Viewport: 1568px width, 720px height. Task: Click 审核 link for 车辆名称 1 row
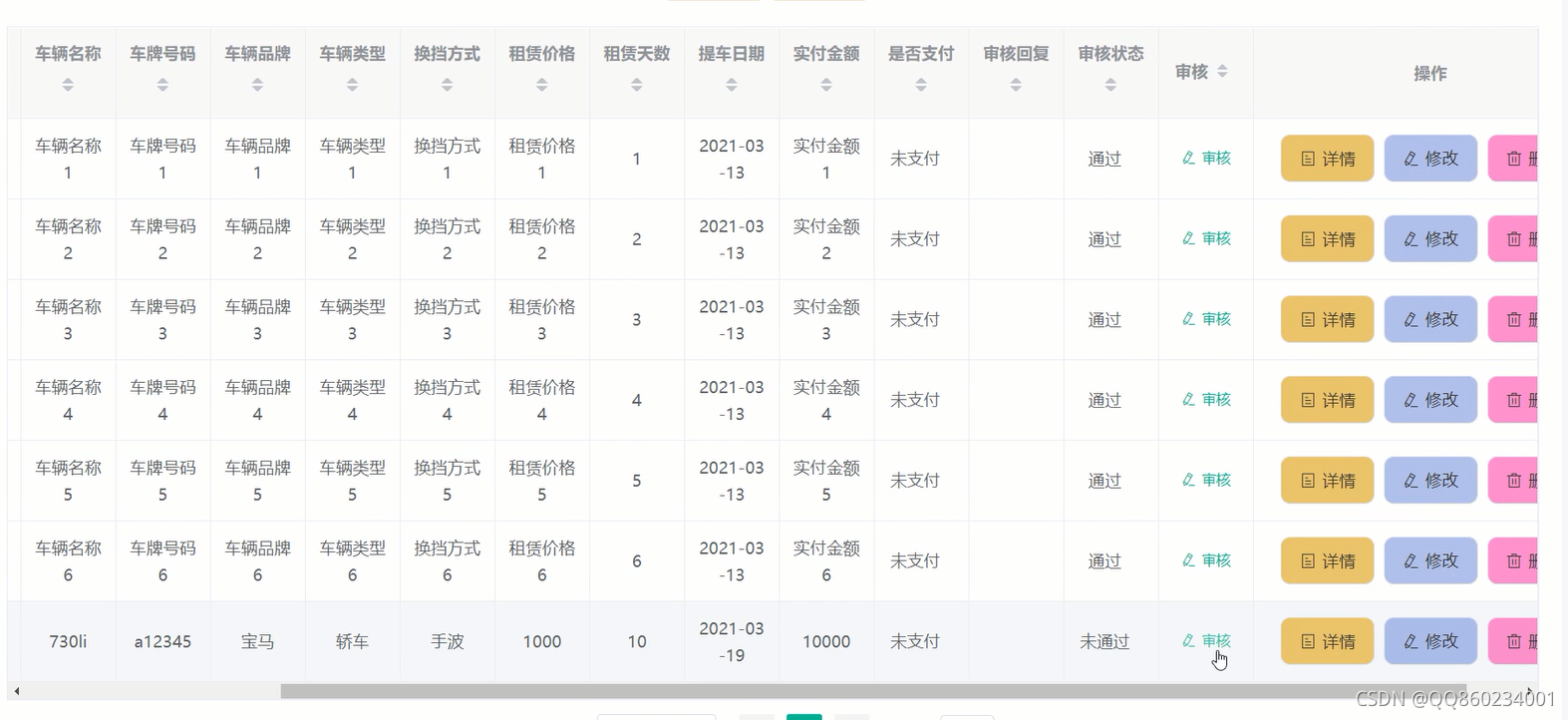coord(1206,158)
